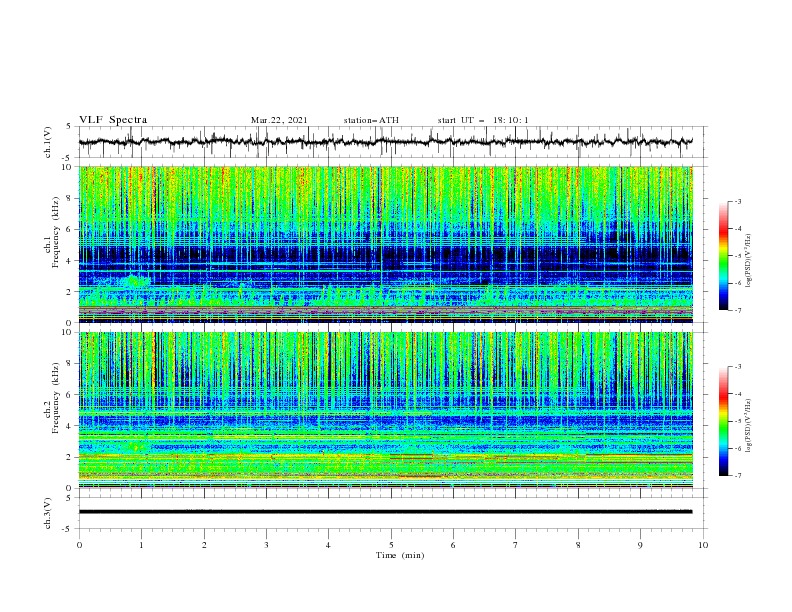Image resolution: width=792 pixels, height=612 pixels.
Task: Click the "VLF Spectra" title text
Action: [x=113, y=120]
